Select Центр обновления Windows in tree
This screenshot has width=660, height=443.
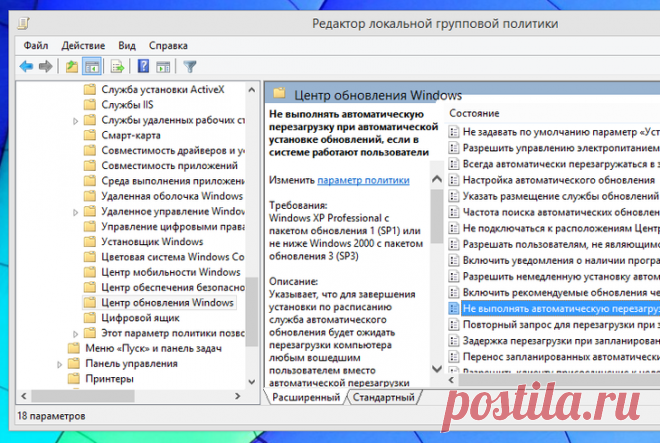coord(168,302)
